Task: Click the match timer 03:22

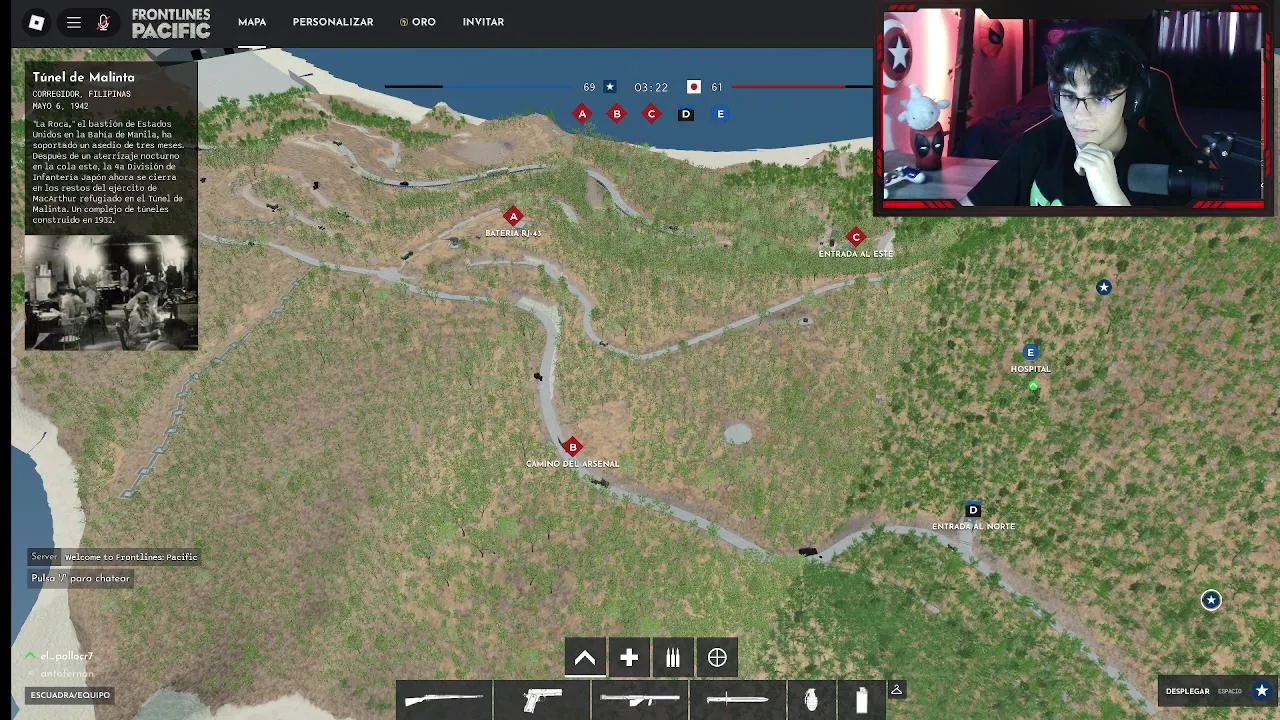Action: coord(651,87)
